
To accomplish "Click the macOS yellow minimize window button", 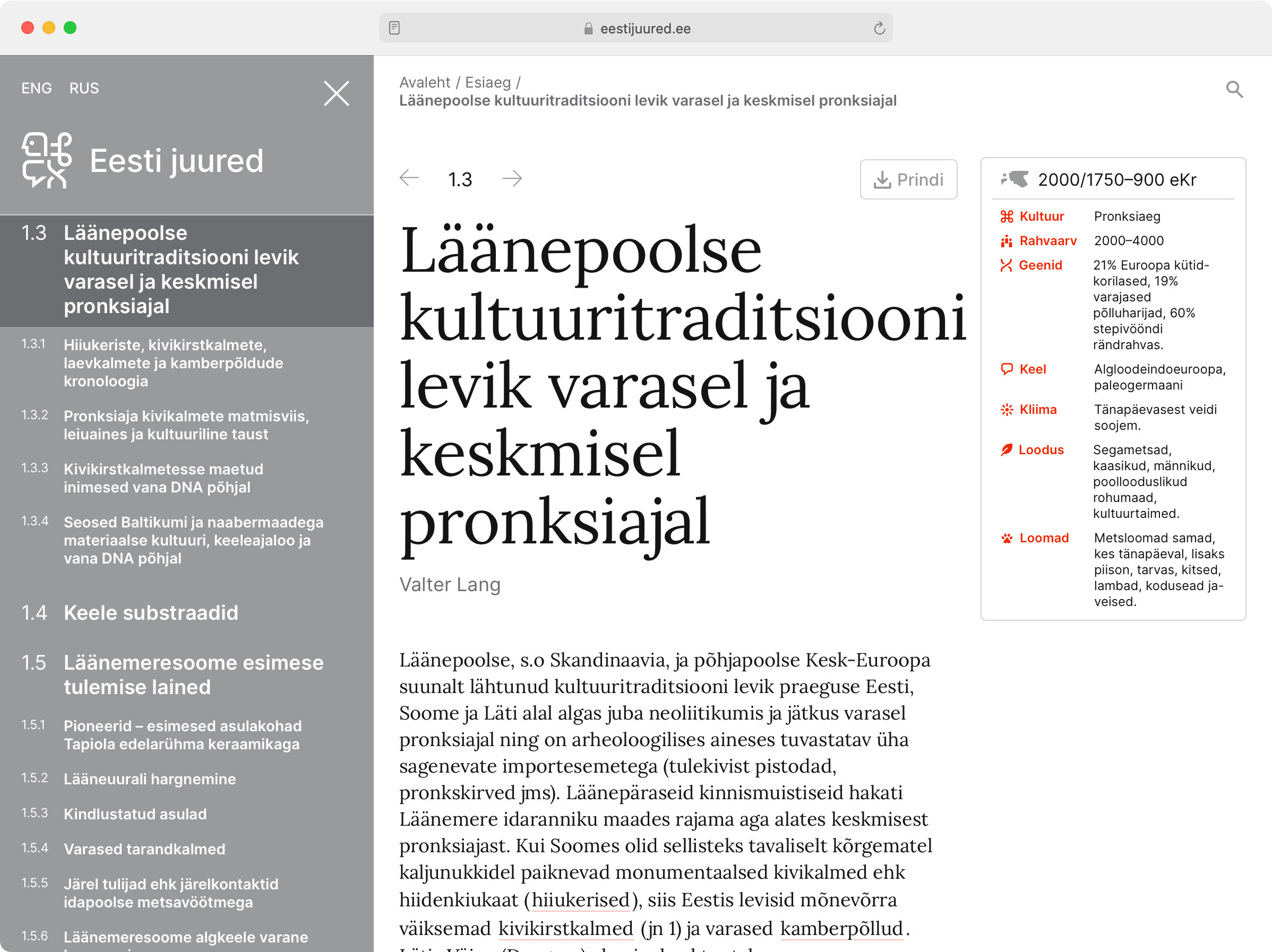I will pyautogui.click(x=49, y=28).
